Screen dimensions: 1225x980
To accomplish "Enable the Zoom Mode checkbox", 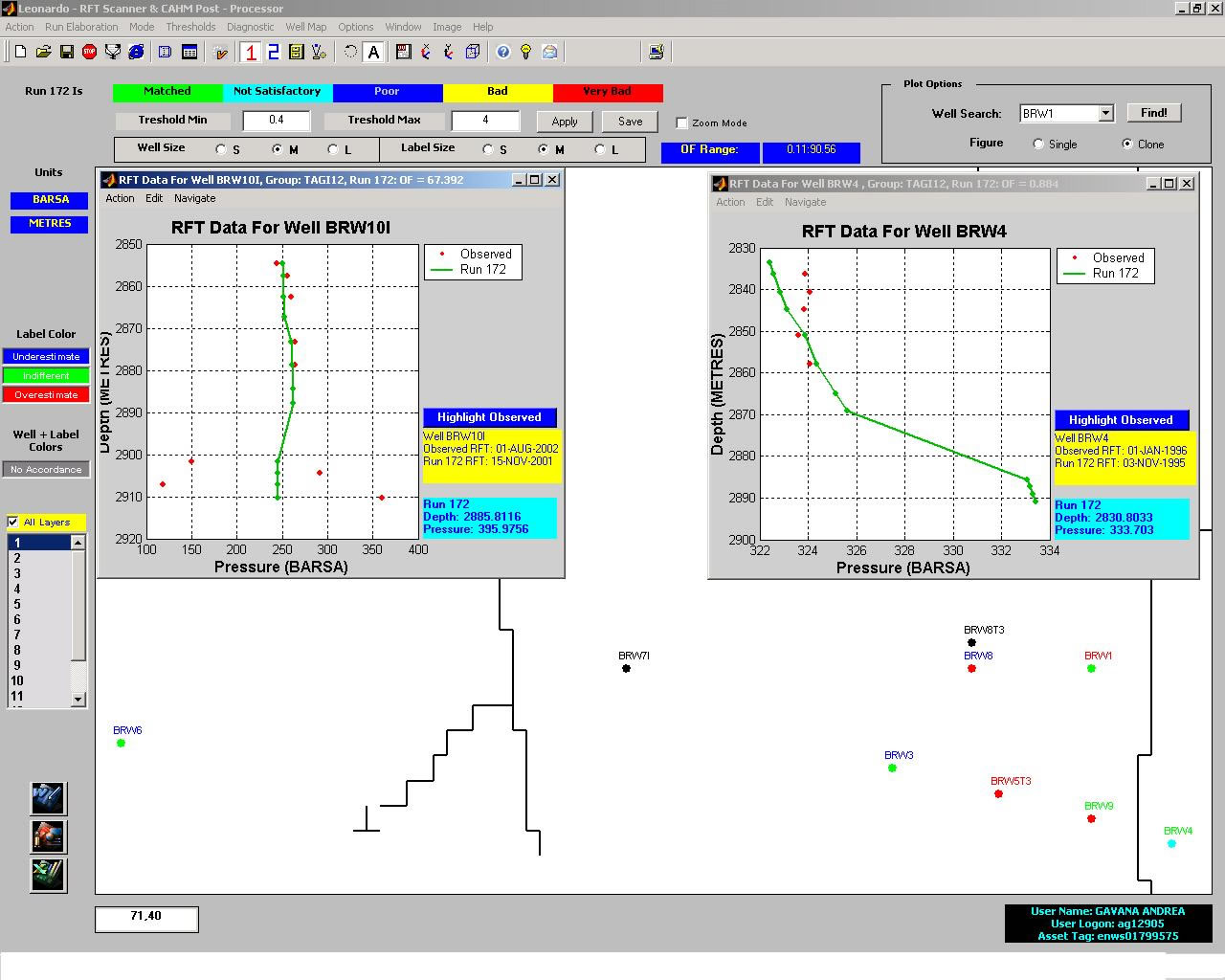I will [681, 122].
